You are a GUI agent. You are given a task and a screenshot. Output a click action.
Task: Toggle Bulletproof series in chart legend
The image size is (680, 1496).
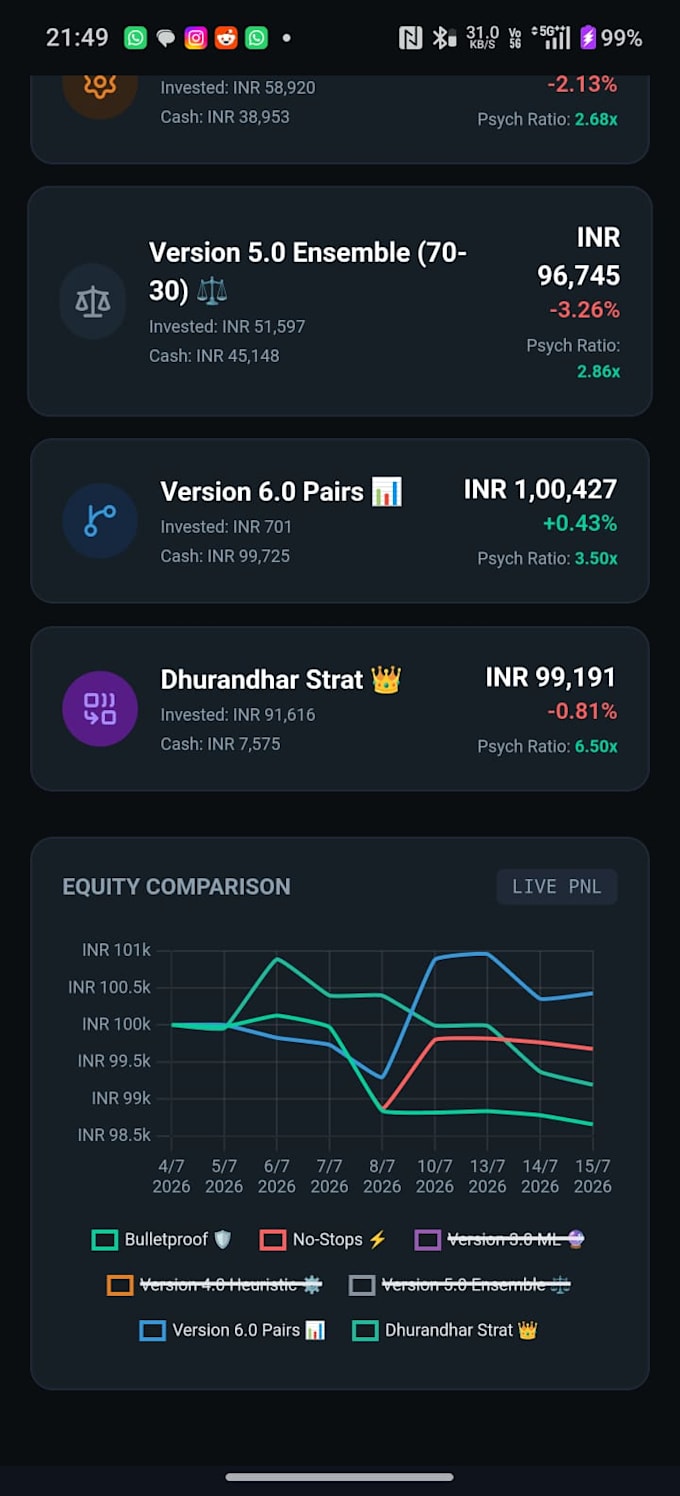[162, 1240]
